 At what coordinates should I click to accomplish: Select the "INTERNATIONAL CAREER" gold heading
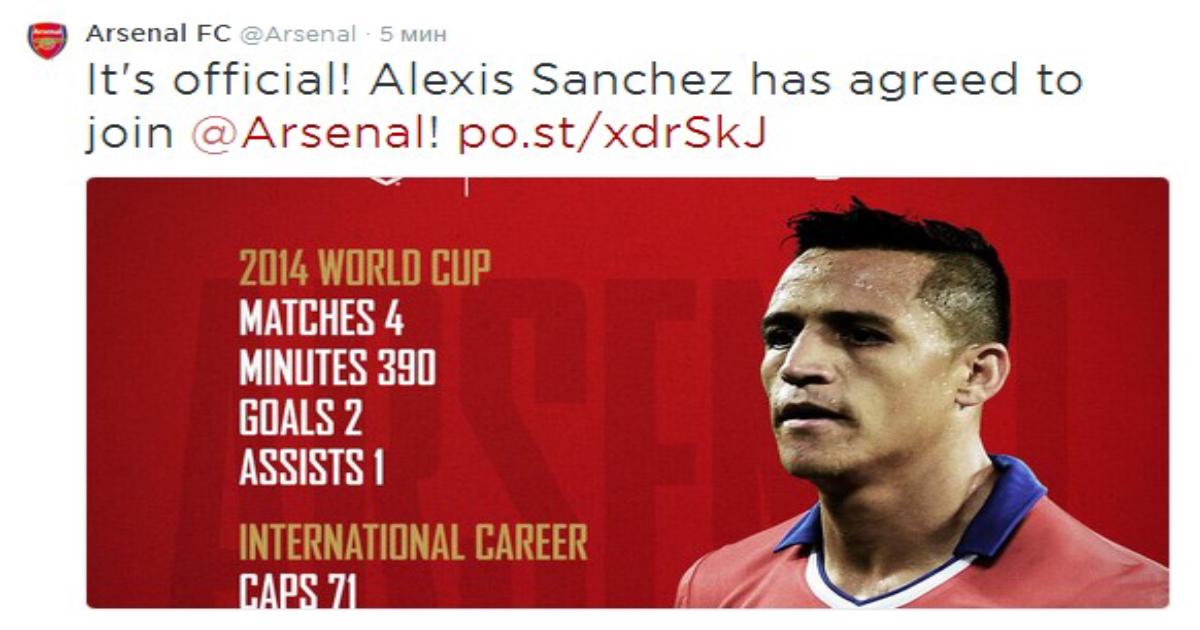[x=413, y=543]
